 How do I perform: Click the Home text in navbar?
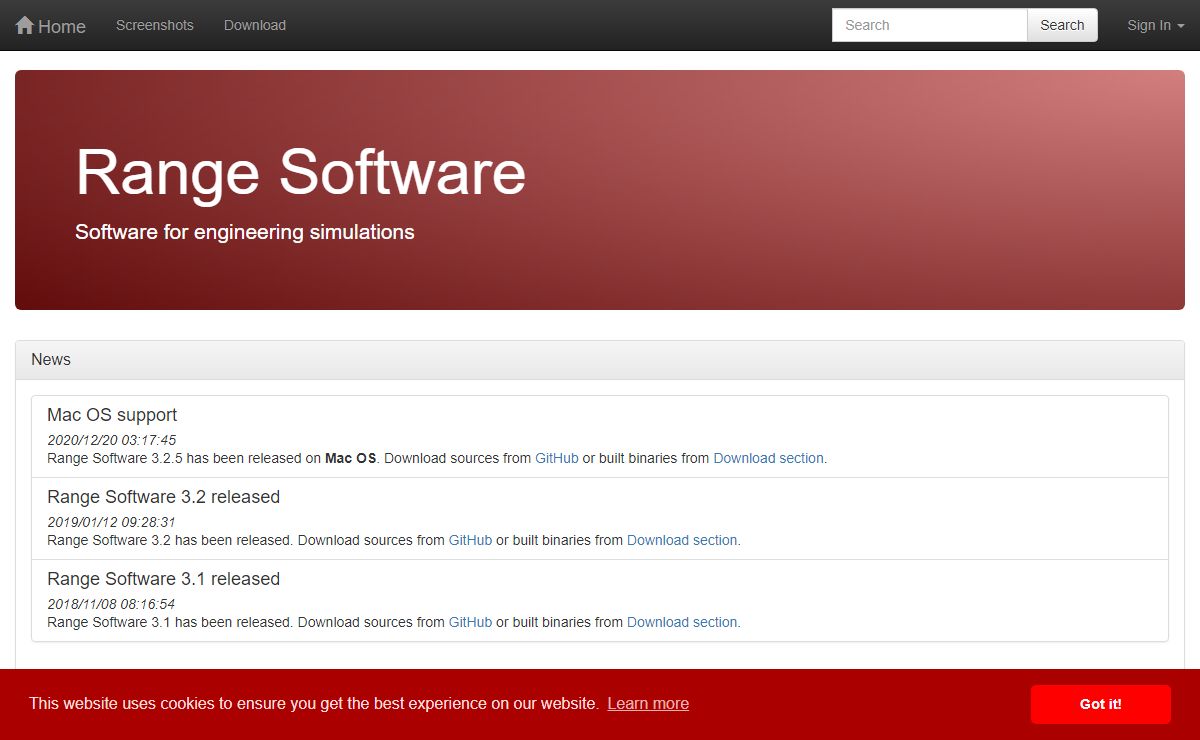62,26
